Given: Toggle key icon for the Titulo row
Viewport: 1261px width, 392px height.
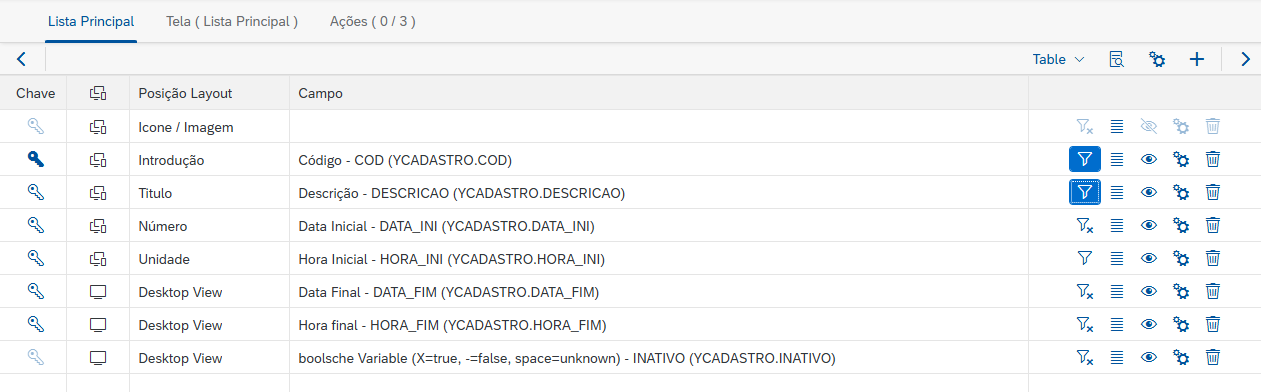Looking at the screenshot, I should (x=35, y=192).
